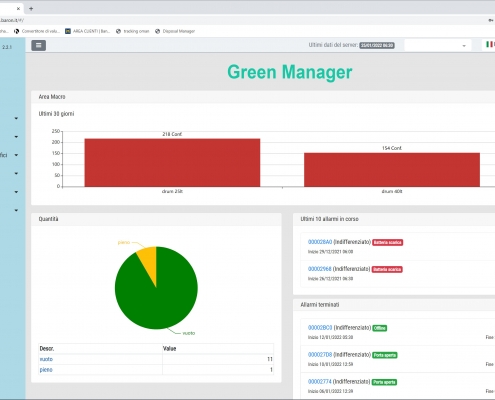Click Porta aperta badge on 000027D8 row
495x400 pixels.
click(385, 355)
